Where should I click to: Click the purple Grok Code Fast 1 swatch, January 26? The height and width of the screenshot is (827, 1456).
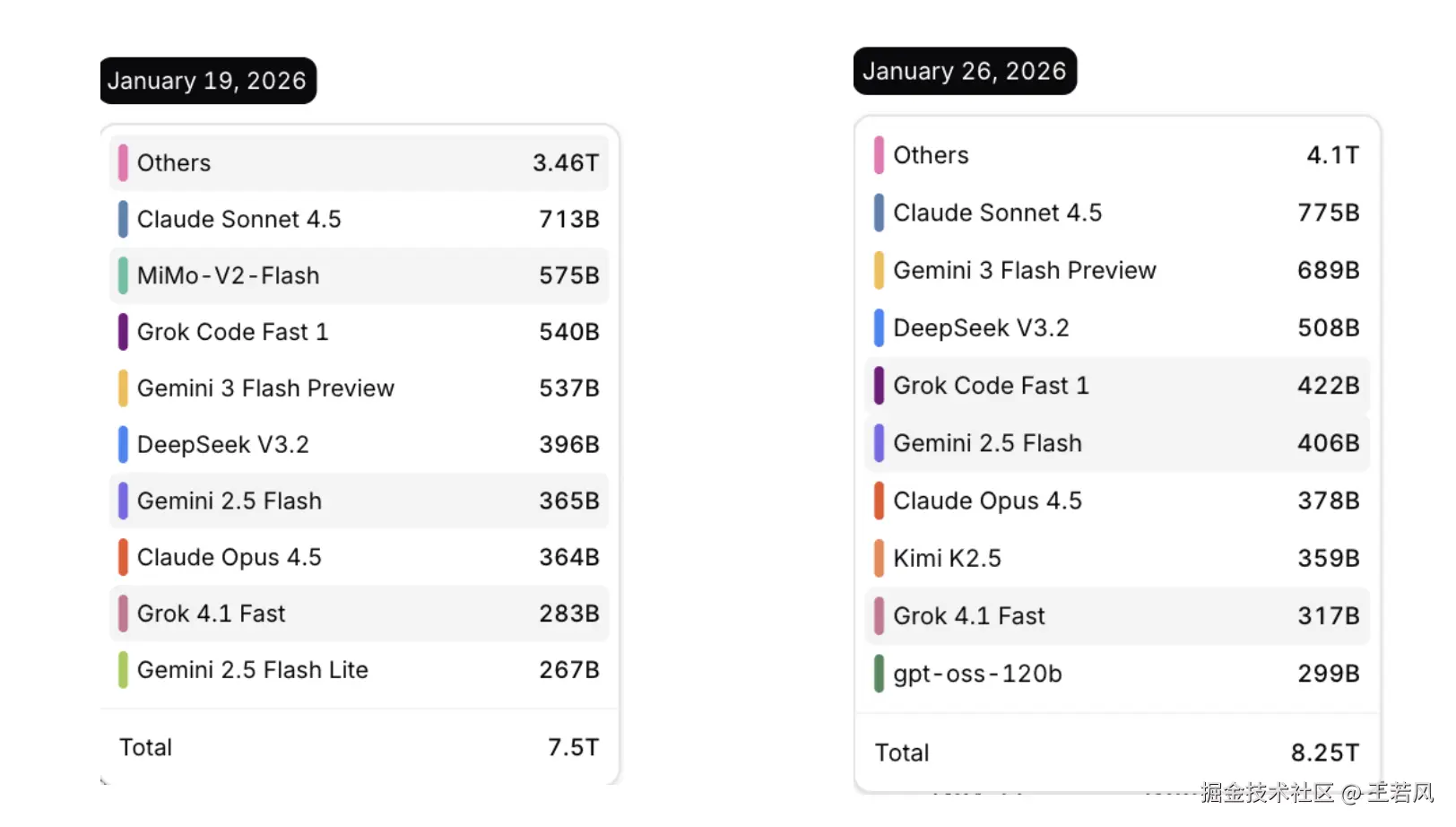880,386
